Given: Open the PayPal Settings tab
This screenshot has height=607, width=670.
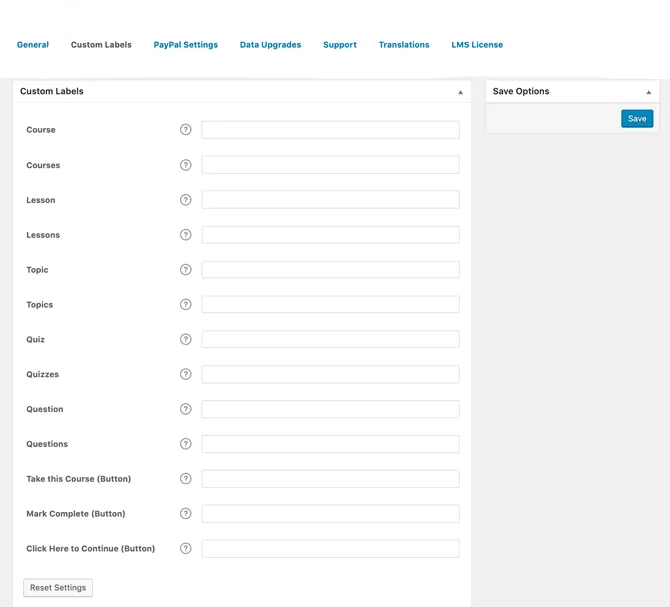Looking at the screenshot, I should coord(185,45).
